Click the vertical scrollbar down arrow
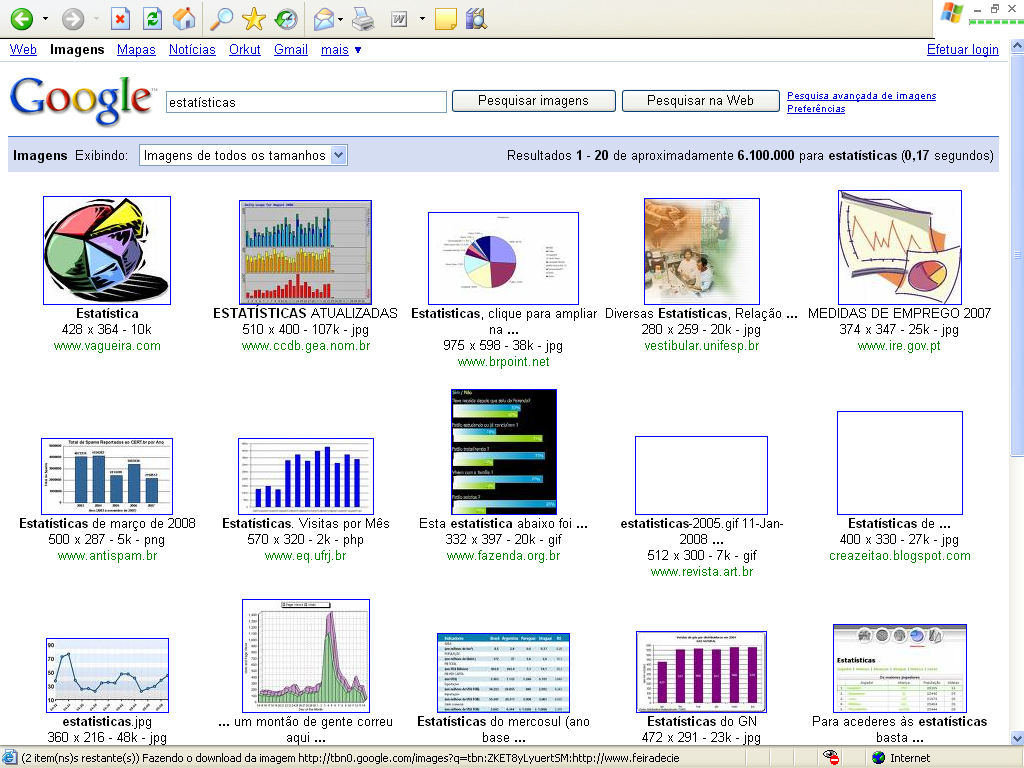 (1016, 737)
